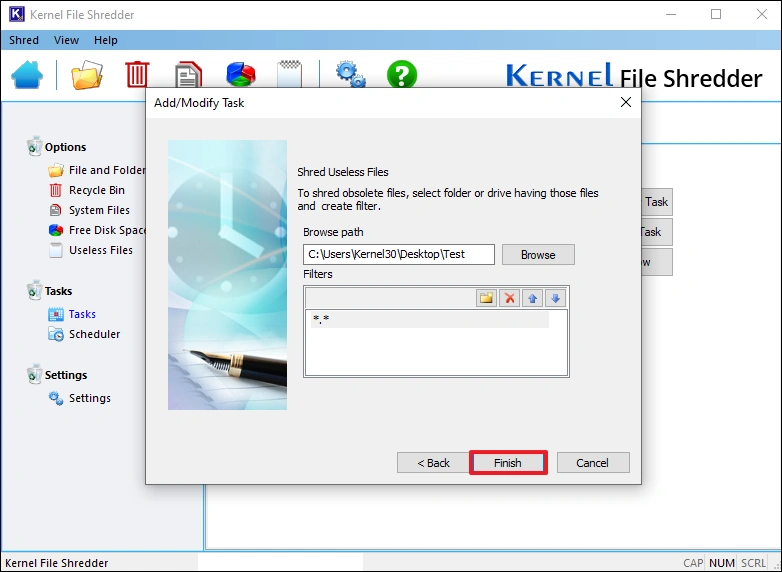Click the notepad toolbar icon
The image size is (782, 572).
pos(290,75)
